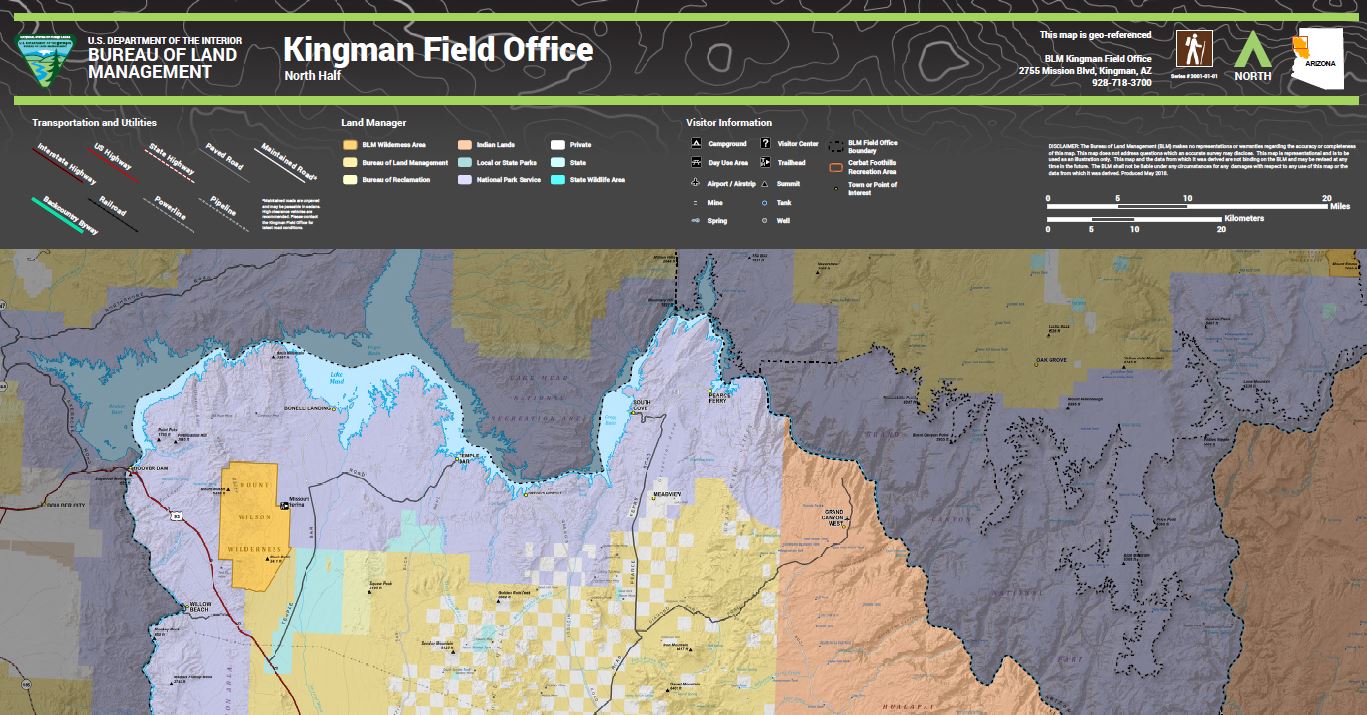Image resolution: width=1367 pixels, height=715 pixels.
Task: Select the Day Use Area picnic icon
Action: coord(696,163)
